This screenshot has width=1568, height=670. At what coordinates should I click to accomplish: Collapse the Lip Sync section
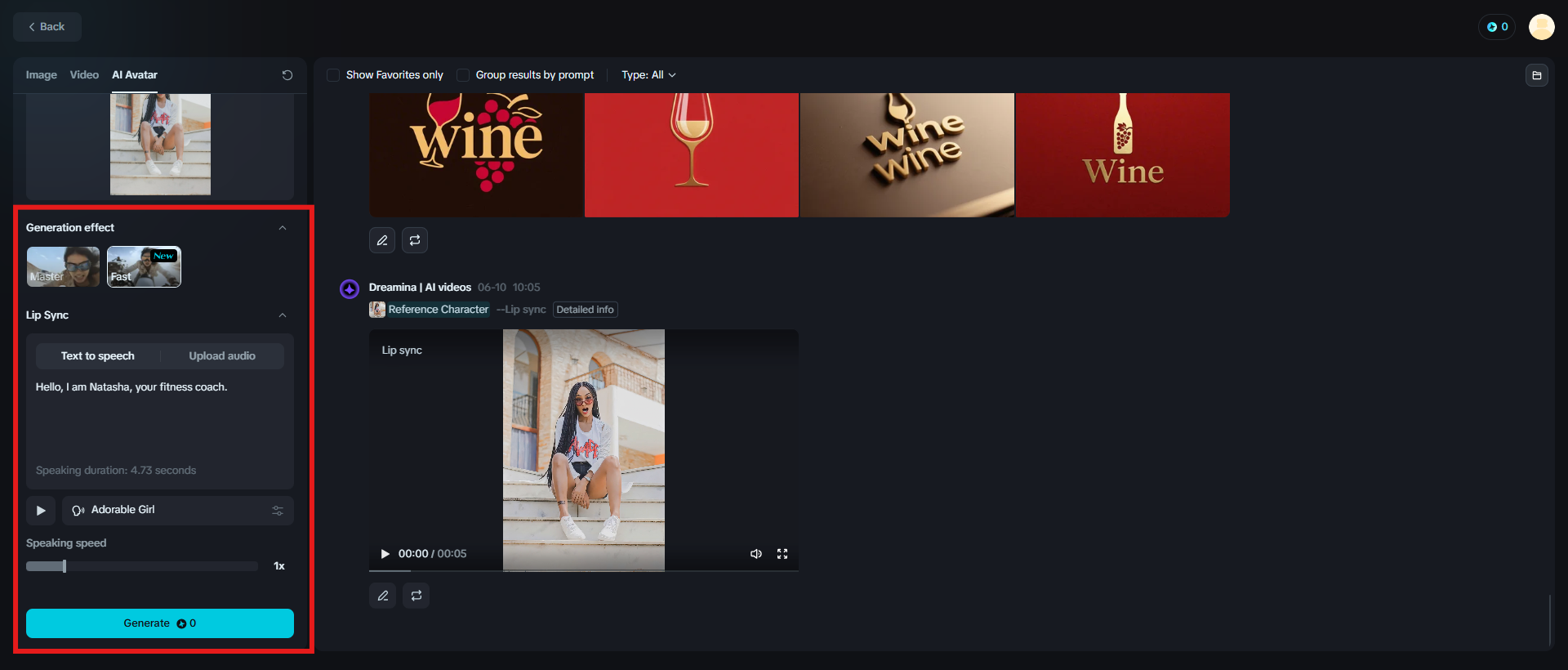tap(283, 315)
